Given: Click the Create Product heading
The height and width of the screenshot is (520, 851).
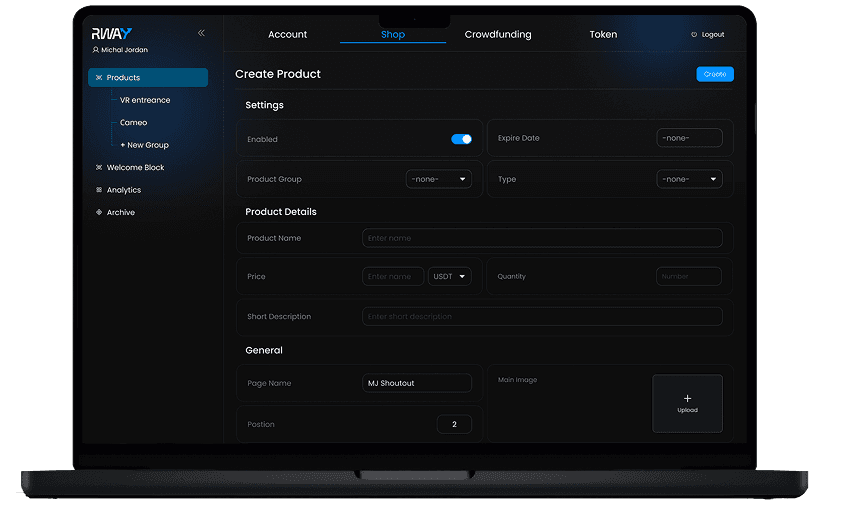Looking at the screenshot, I should point(277,74).
